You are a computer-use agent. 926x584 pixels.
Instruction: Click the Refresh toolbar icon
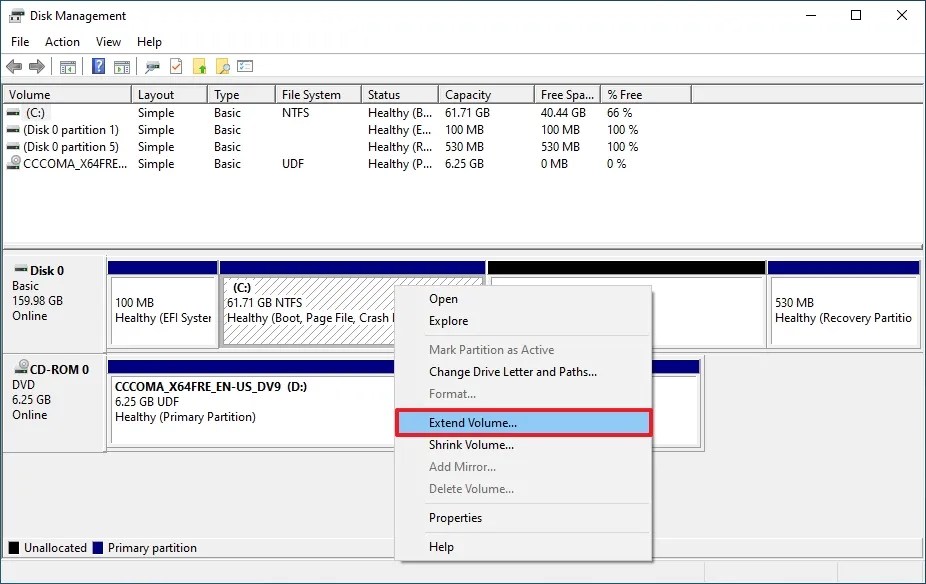[x=151, y=66]
